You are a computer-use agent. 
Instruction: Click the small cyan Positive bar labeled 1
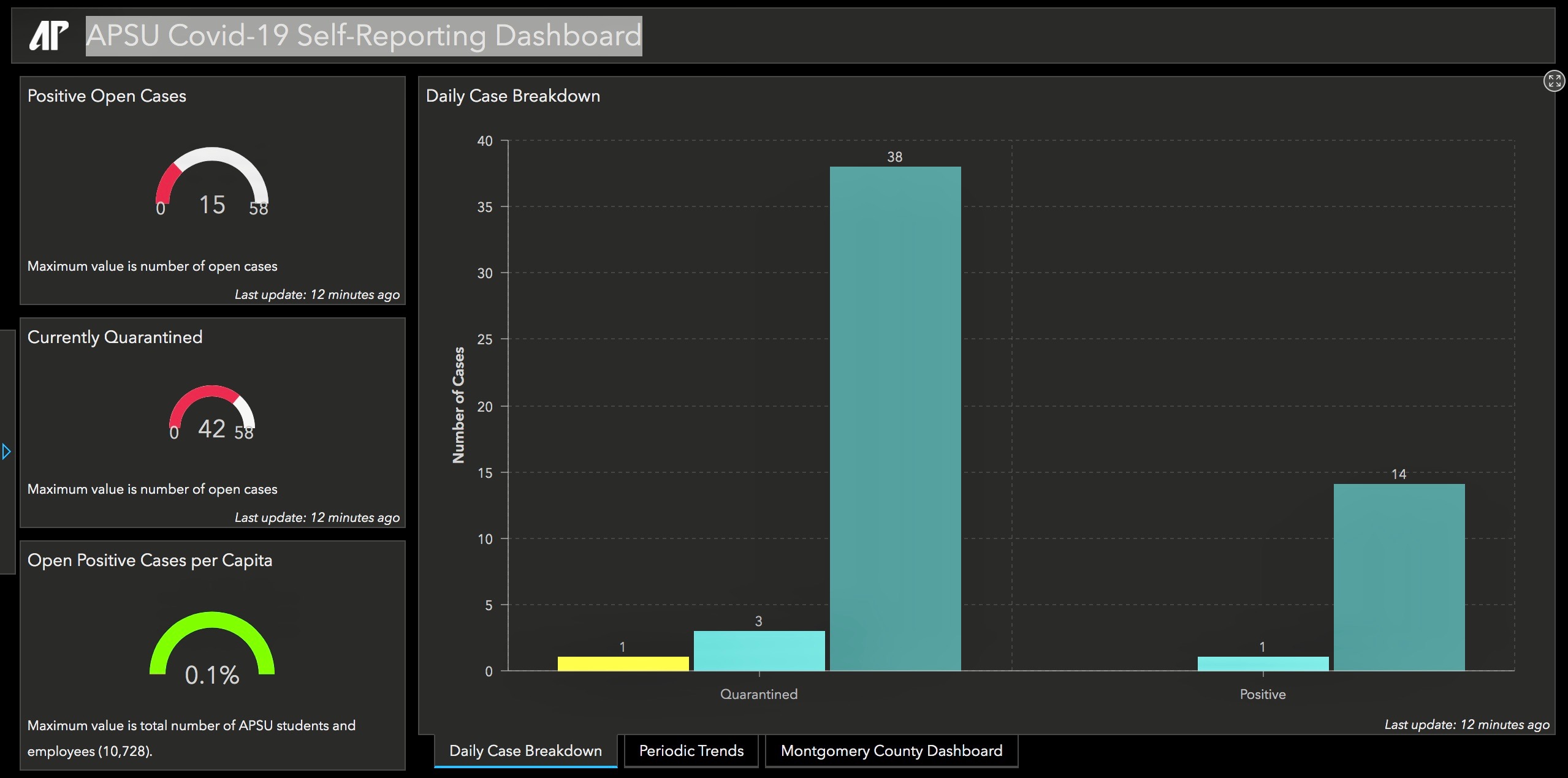[x=1263, y=663]
